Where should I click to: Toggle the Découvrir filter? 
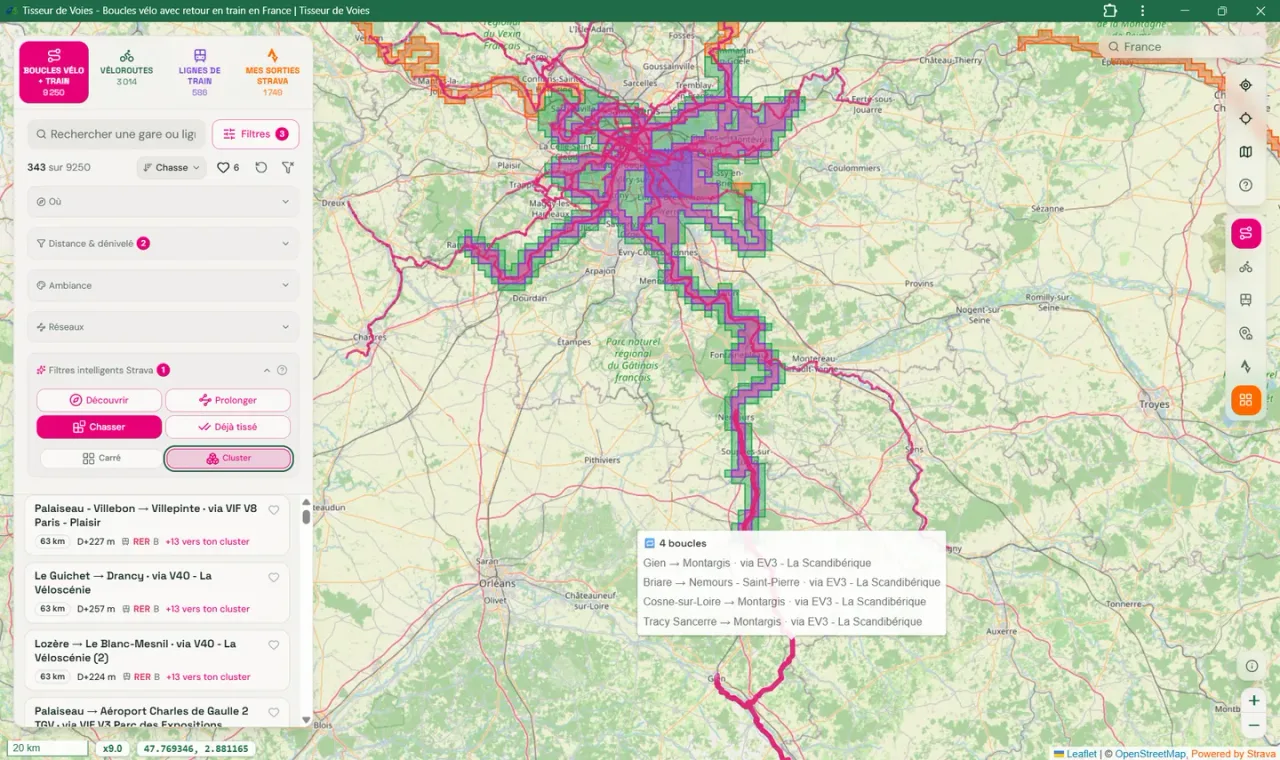pyautogui.click(x=99, y=400)
